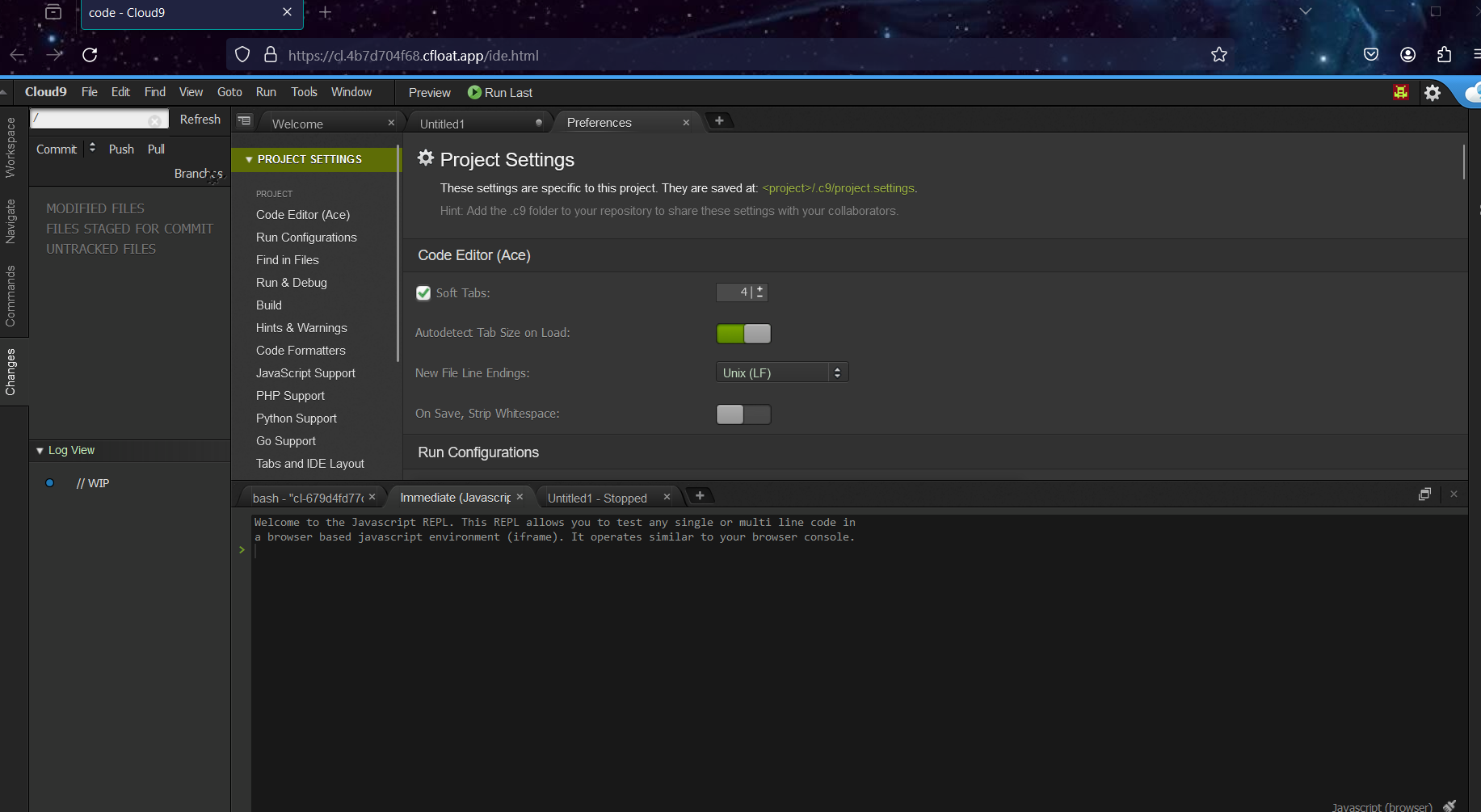
Task: Open a new browser tab
Action: [325, 12]
